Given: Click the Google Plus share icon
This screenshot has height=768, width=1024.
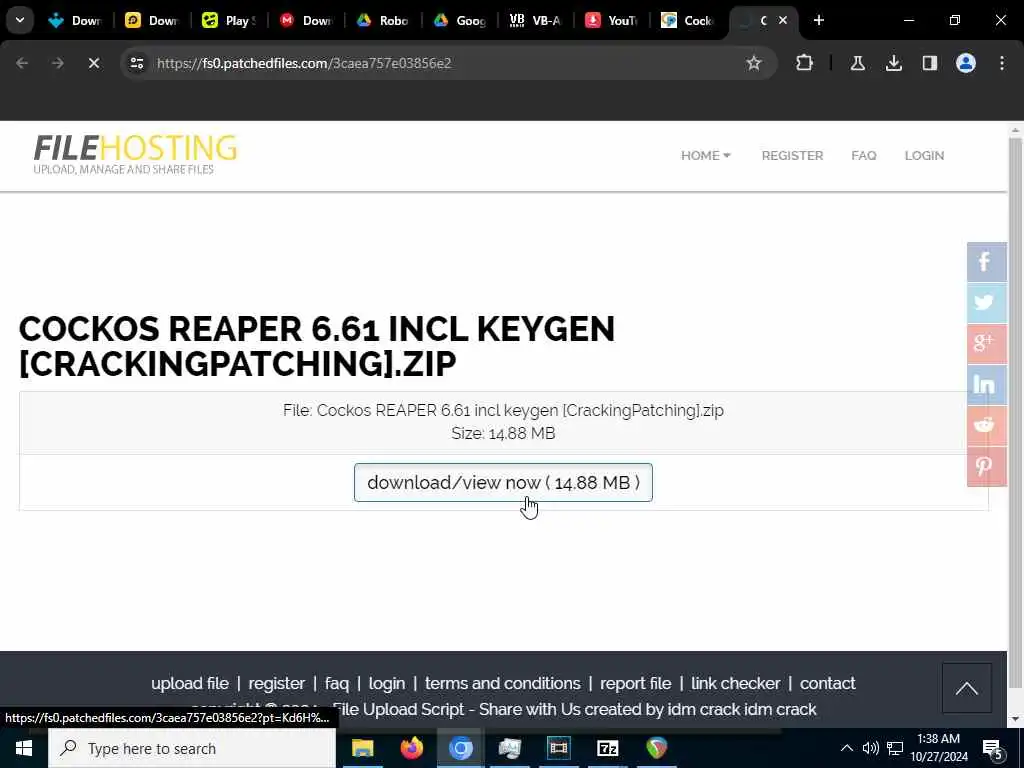Looking at the screenshot, I should [986, 344].
